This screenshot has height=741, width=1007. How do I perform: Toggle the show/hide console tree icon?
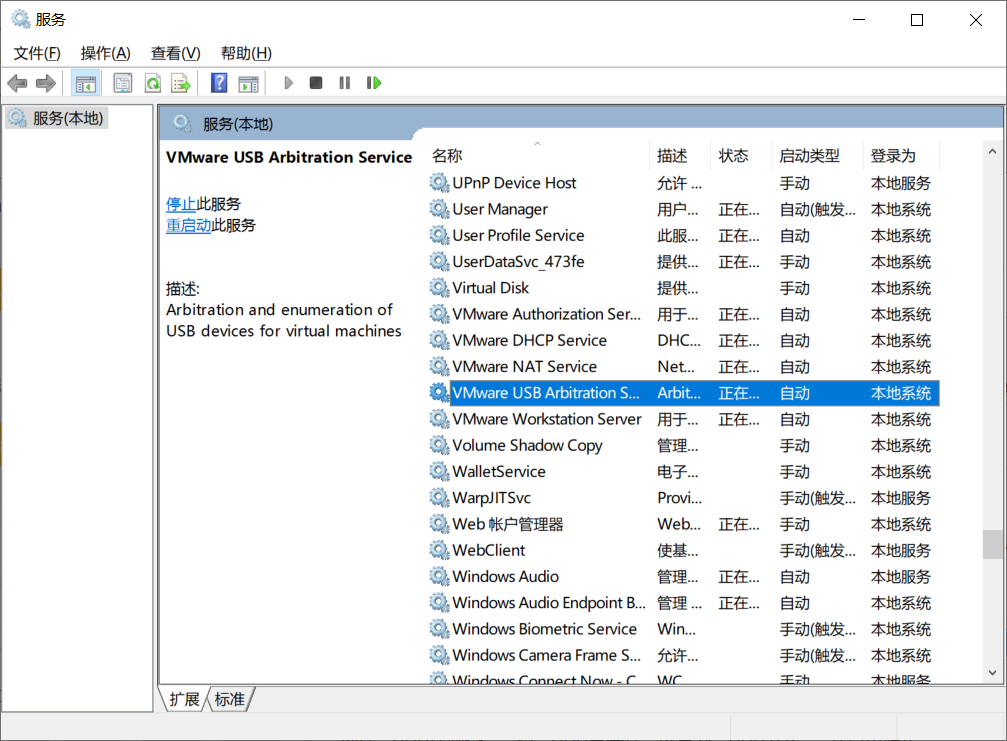(x=85, y=83)
